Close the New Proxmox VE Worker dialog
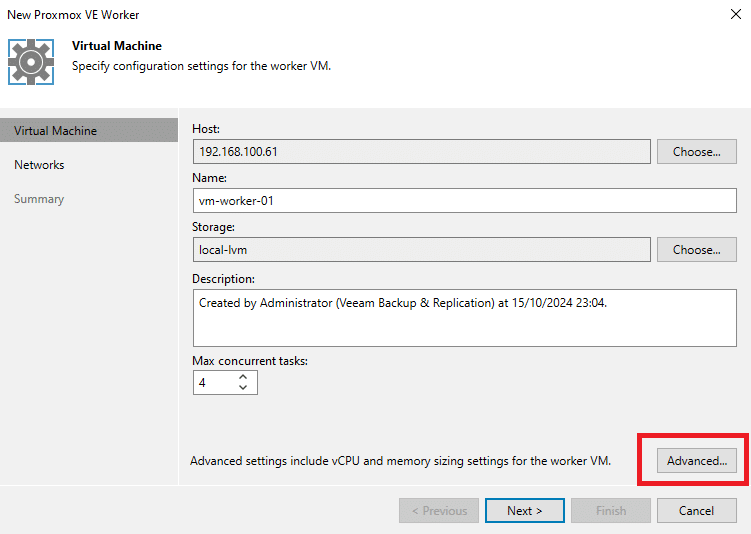 click(736, 14)
